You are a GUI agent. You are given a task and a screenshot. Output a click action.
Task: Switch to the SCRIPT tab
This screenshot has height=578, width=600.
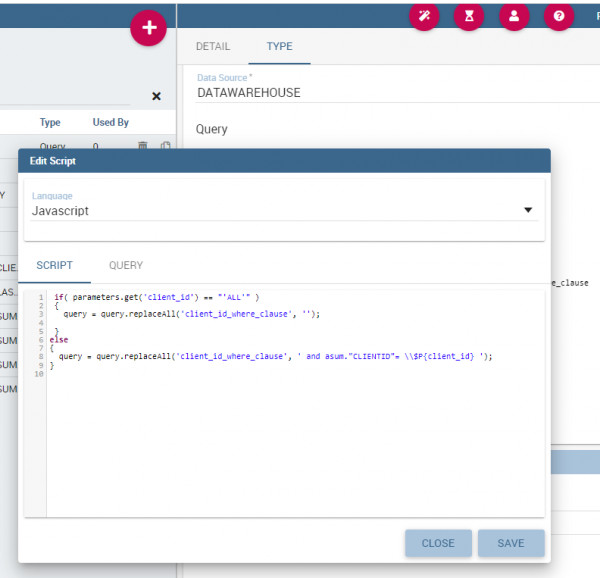coord(54,265)
